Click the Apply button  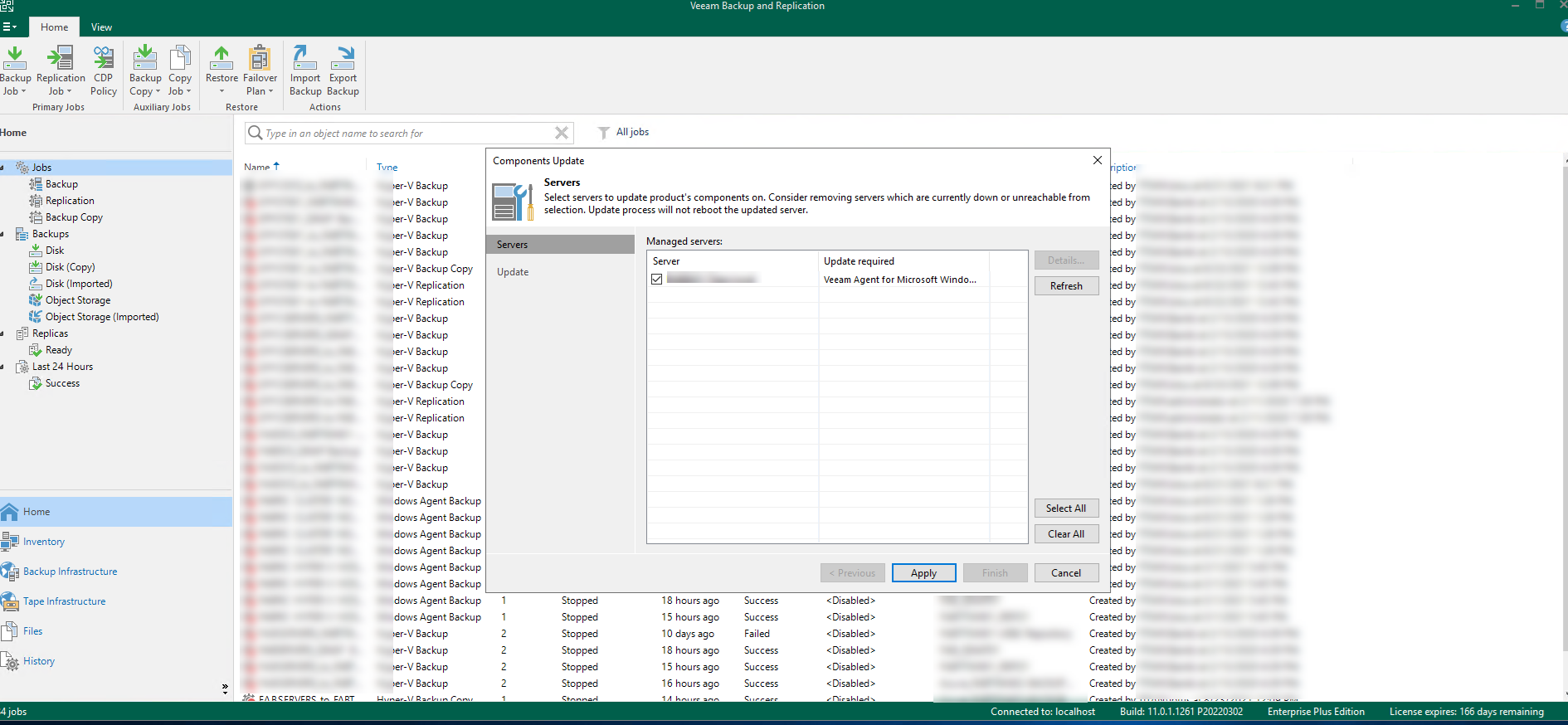(x=923, y=573)
